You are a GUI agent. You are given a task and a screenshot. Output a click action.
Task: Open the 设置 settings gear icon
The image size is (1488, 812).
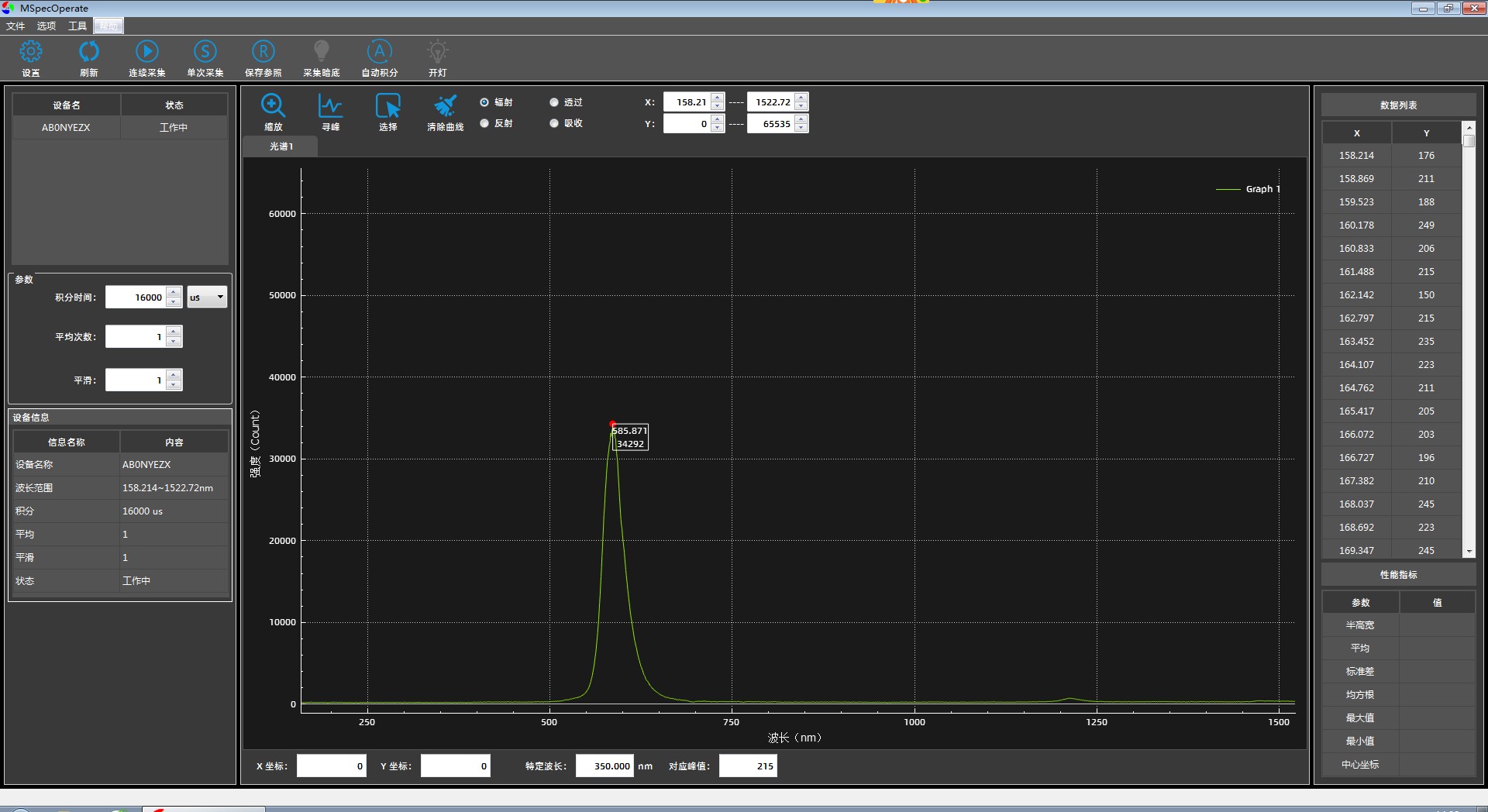tap(31, 52)
